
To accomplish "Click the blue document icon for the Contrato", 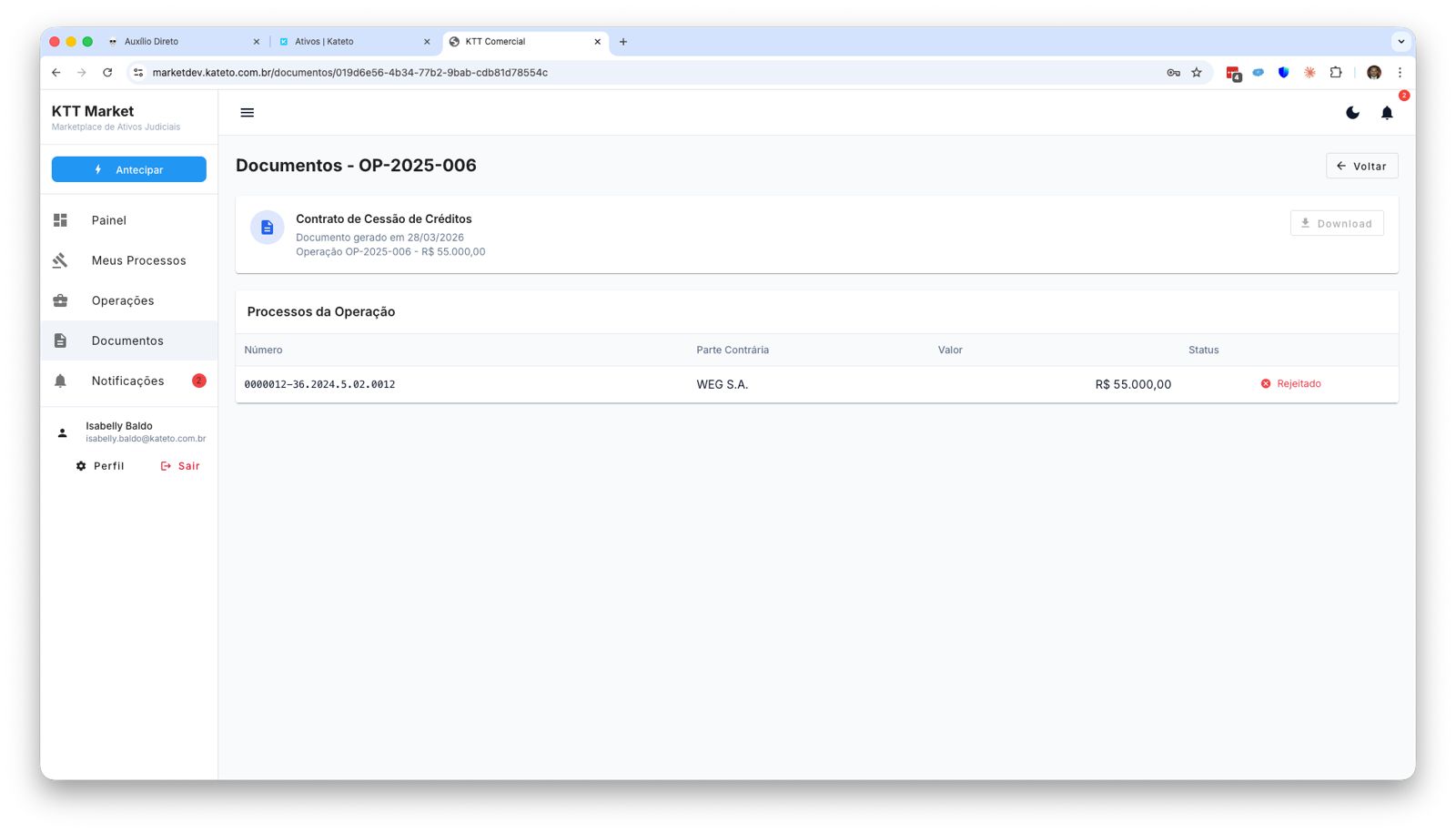I will pos(267,228).
